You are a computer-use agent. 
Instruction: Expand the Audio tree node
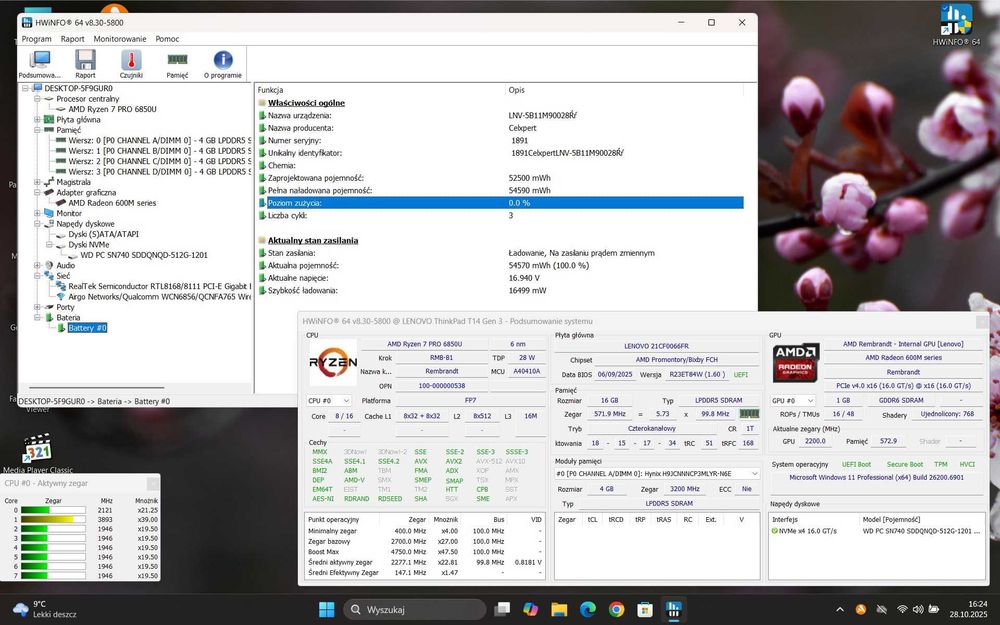[x=38, y=265]
